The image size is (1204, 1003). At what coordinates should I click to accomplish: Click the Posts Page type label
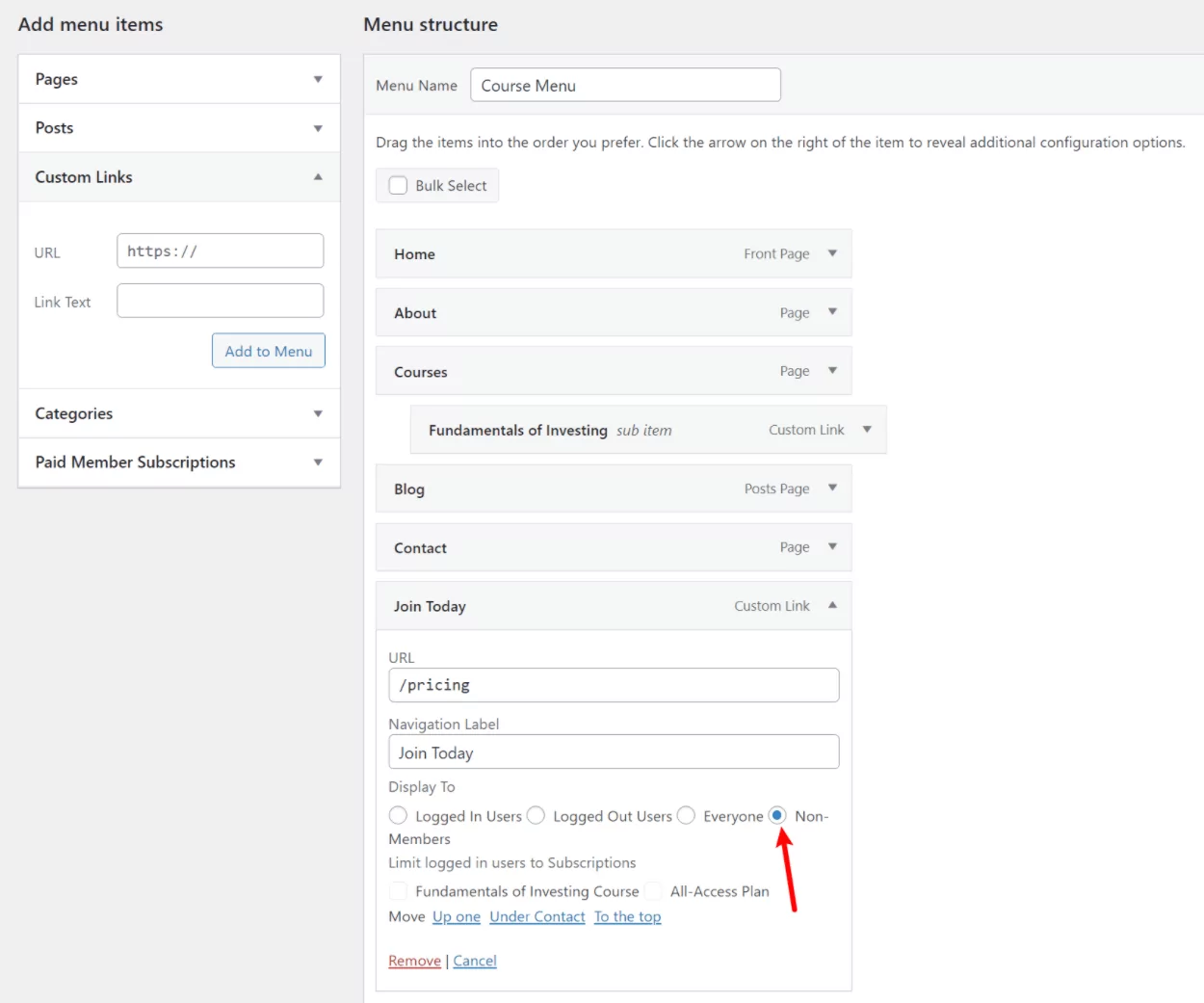776,488
